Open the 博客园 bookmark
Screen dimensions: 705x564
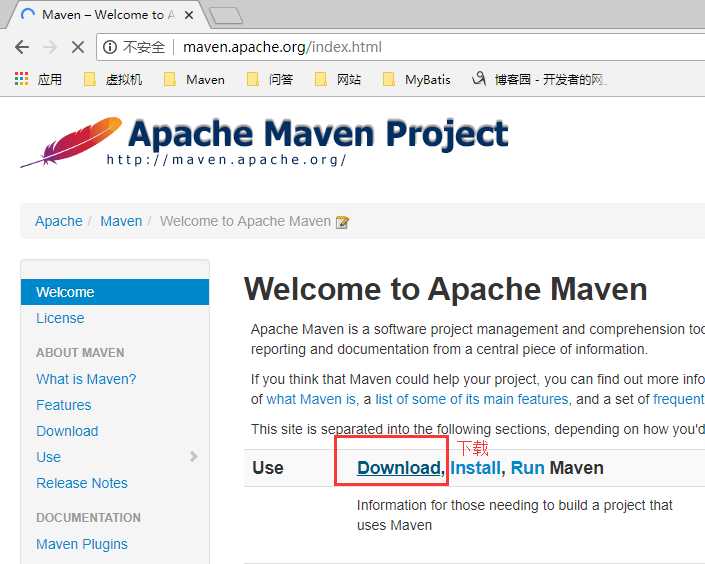click(540, 80)
